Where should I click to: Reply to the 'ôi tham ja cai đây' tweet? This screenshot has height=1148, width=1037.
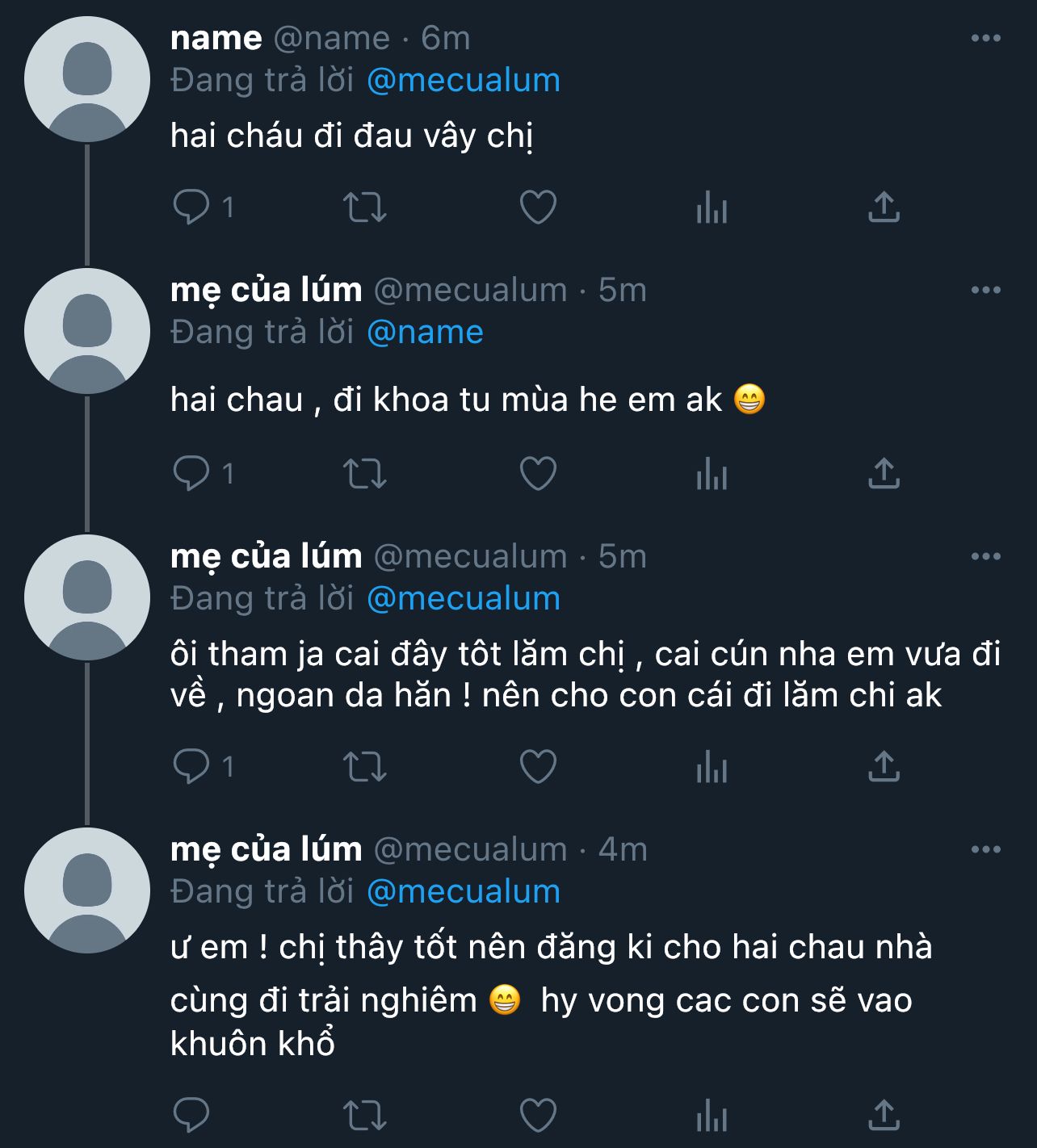(x=191, y=766)
